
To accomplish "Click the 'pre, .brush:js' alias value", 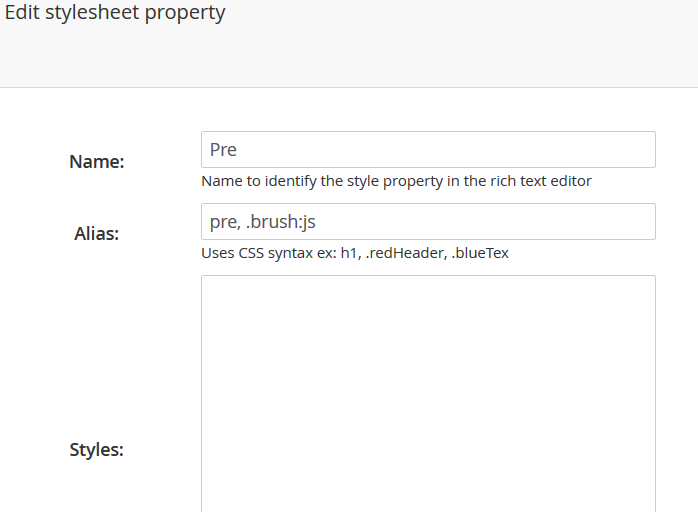I will [x=263, y=222].
